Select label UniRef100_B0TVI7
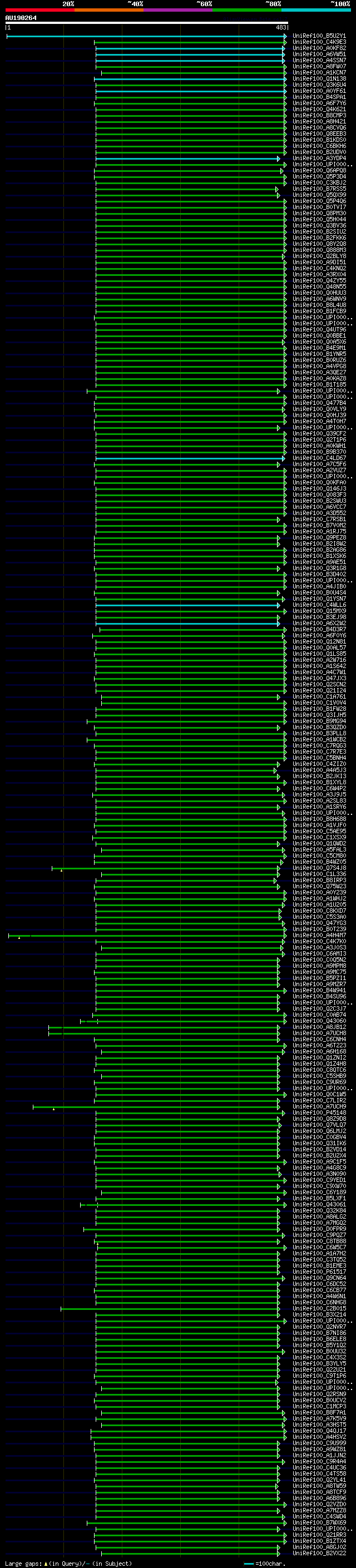 [x=319, y=207]
